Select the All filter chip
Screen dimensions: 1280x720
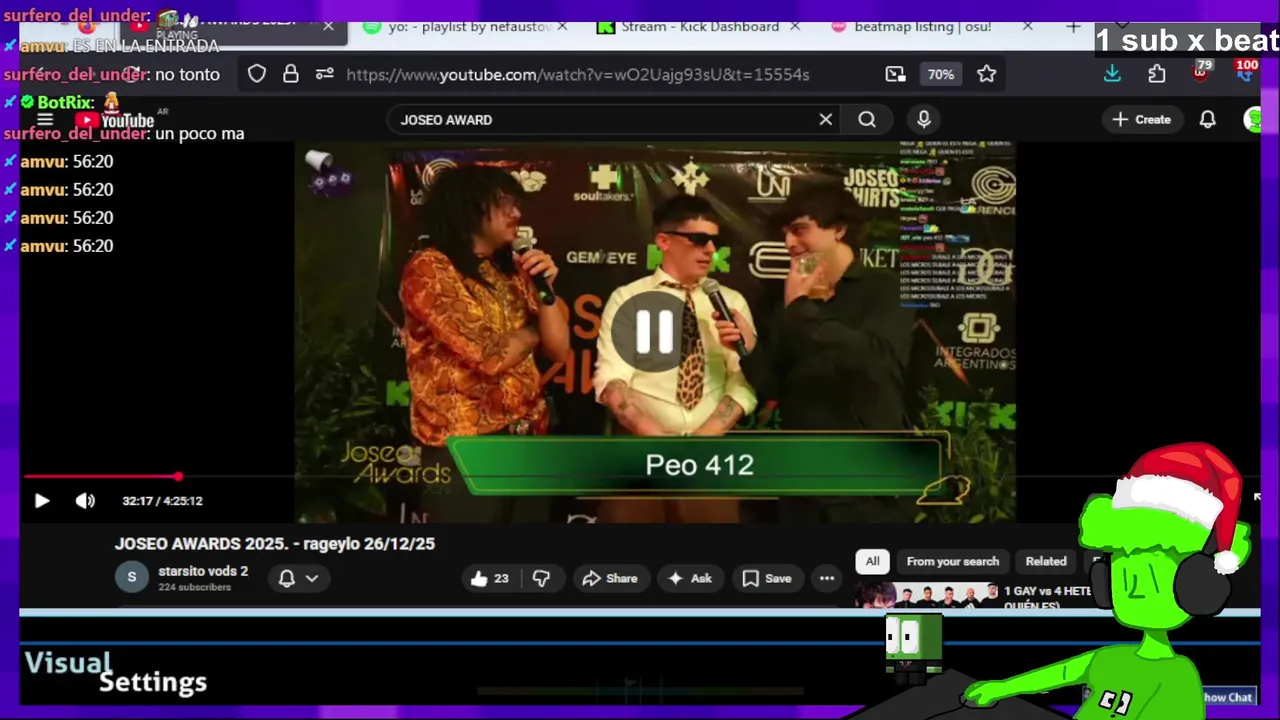(x=872, y=561)
